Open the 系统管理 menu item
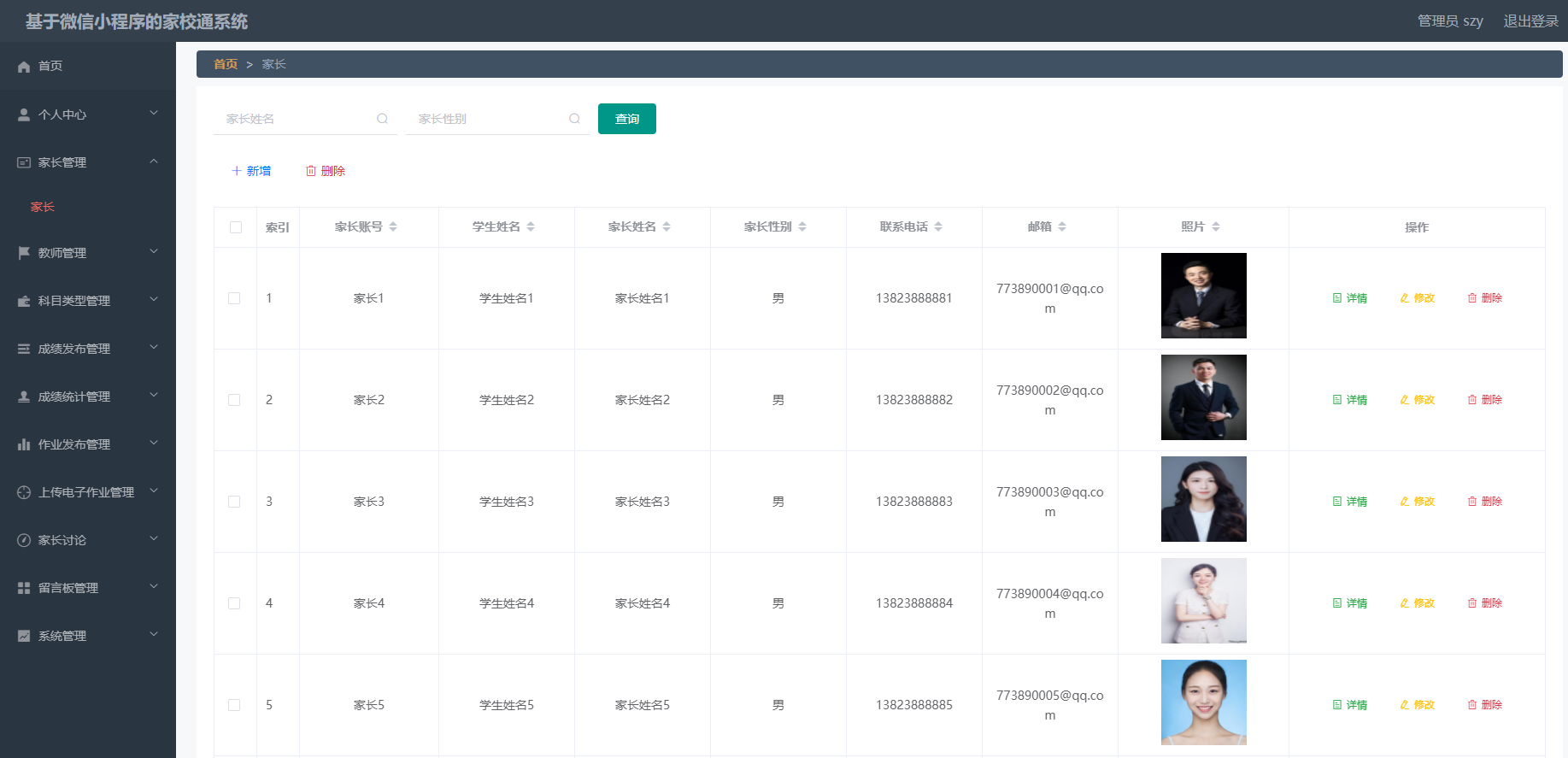1568x758 pixels. (x=88, y=636)
